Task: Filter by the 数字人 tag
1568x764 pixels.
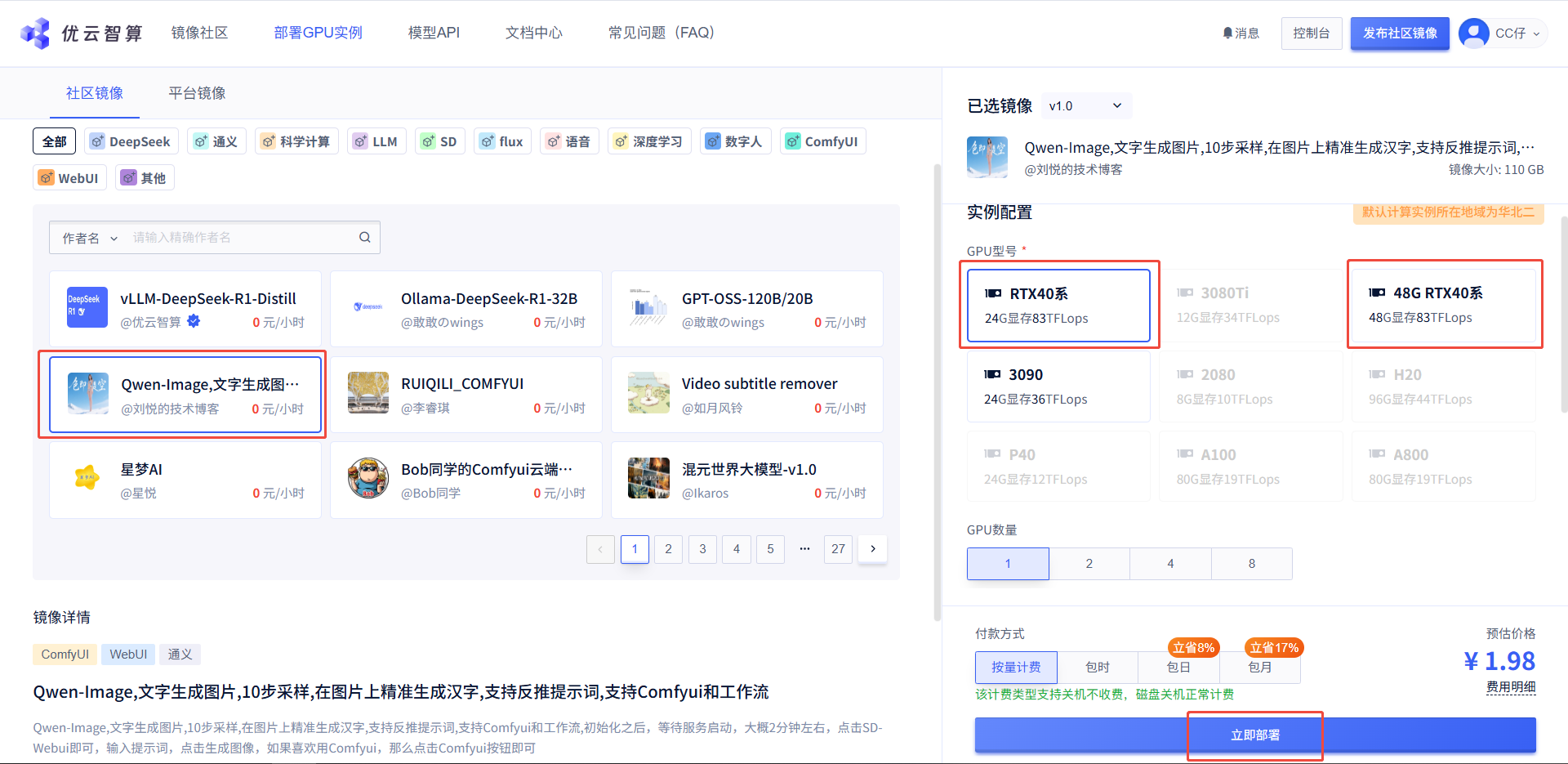Action: tap(735, 141)
